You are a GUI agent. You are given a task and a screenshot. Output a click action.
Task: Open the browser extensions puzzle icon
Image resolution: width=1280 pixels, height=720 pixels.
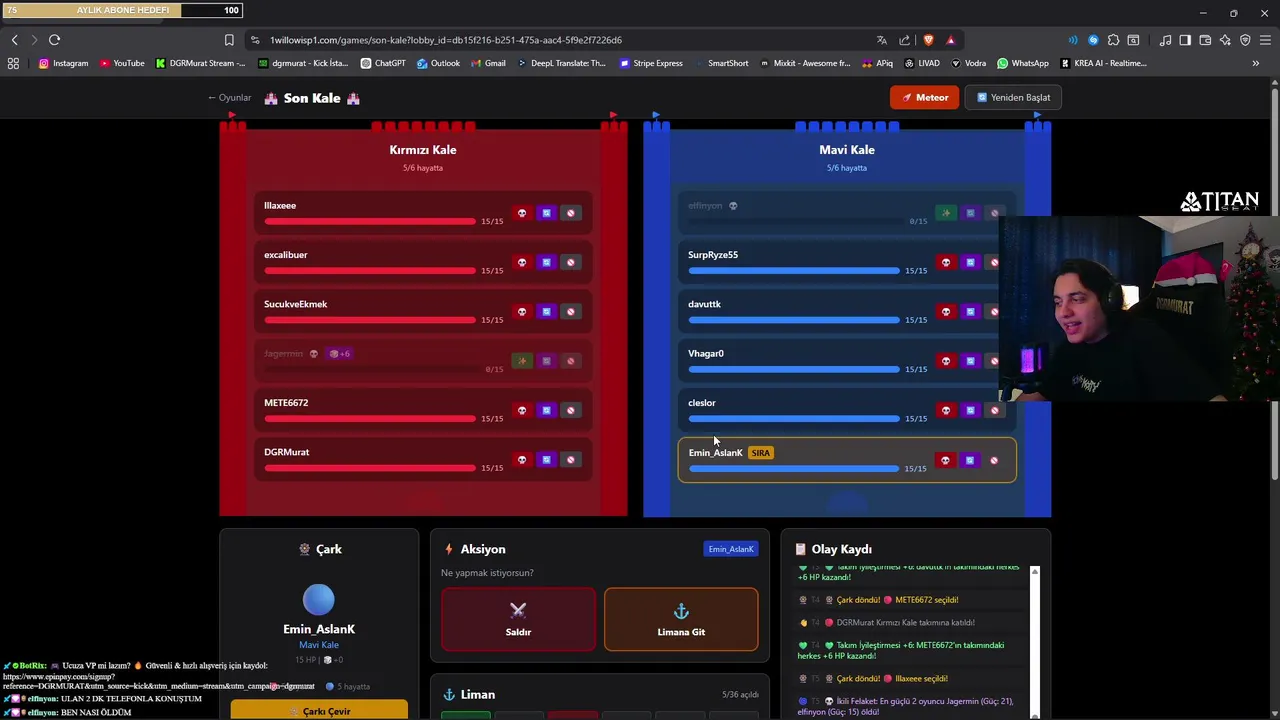(1113, 40)
